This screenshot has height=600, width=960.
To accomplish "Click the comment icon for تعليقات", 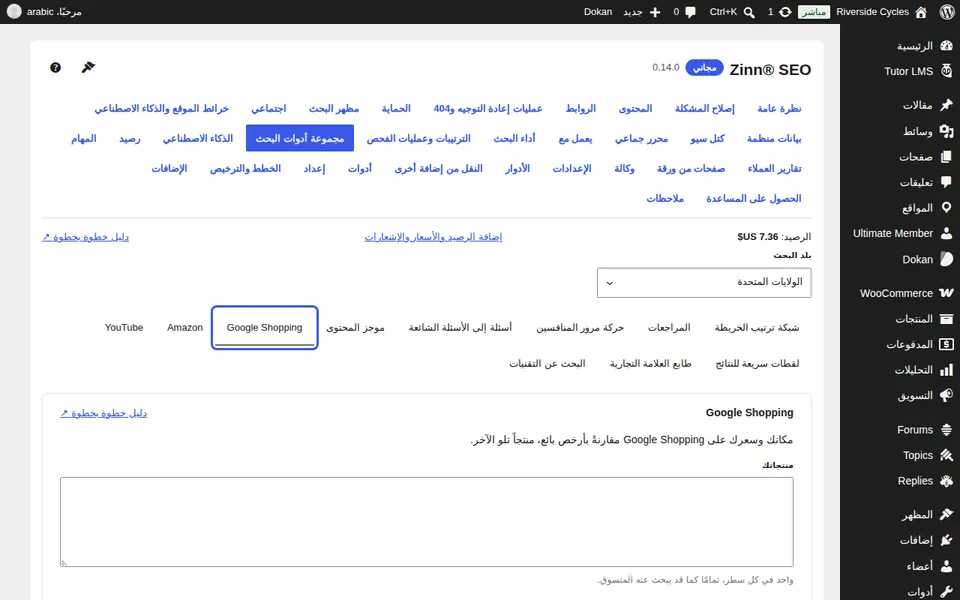I will 947,182.
